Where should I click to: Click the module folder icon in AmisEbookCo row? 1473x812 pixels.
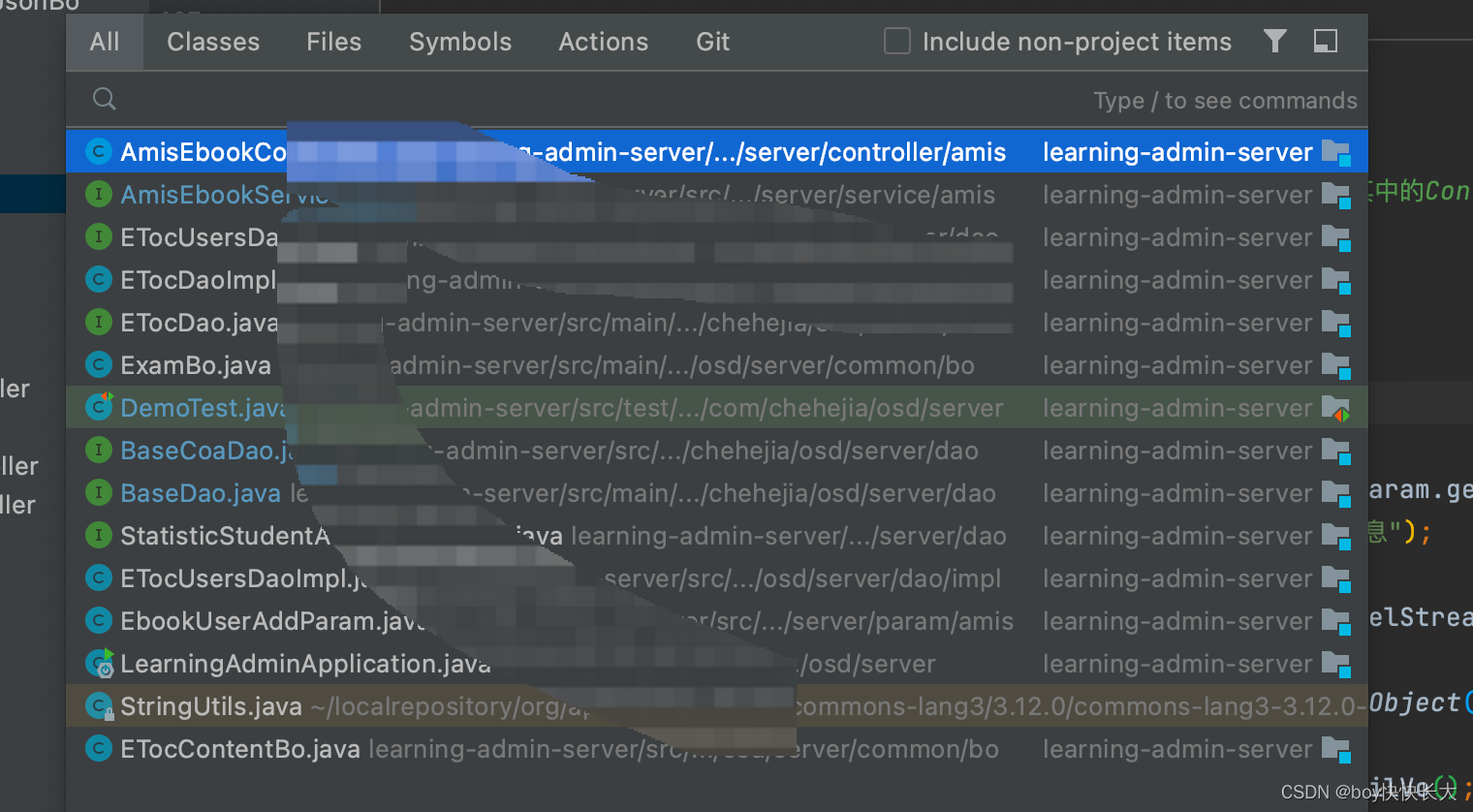[x=1336, y=153]
